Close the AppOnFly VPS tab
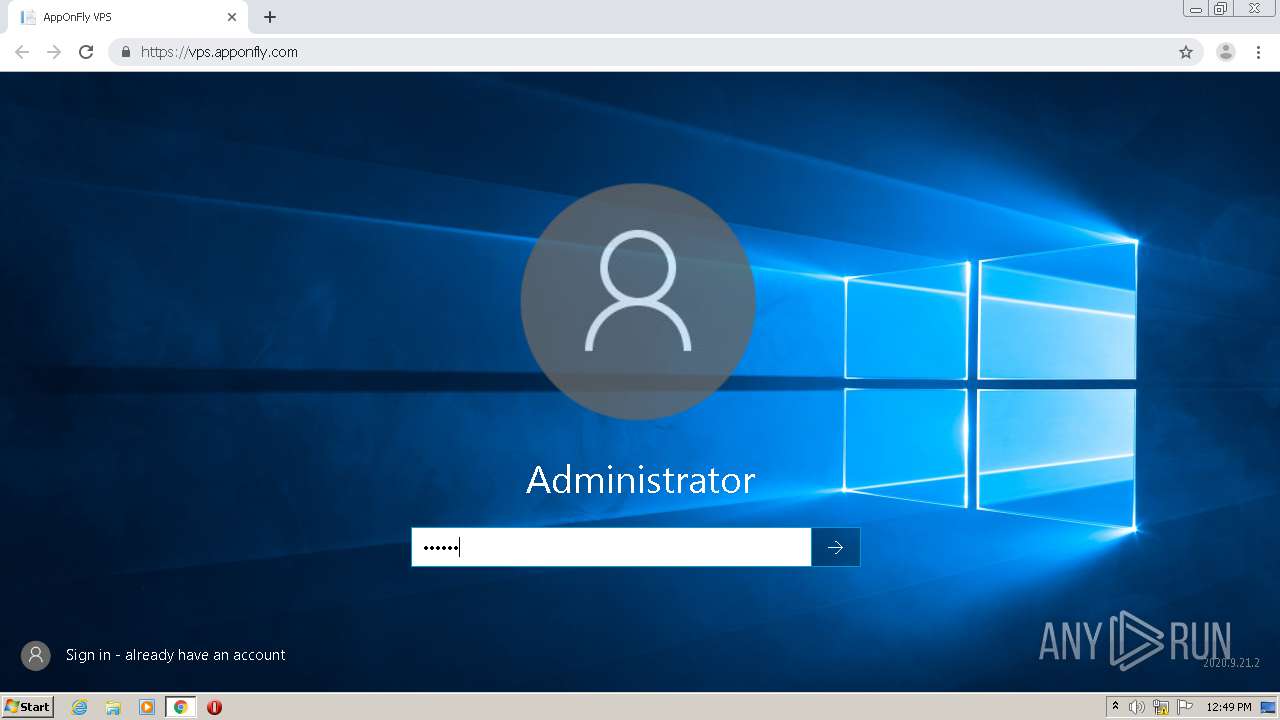 pyautogui.click(x=232, y=17)
